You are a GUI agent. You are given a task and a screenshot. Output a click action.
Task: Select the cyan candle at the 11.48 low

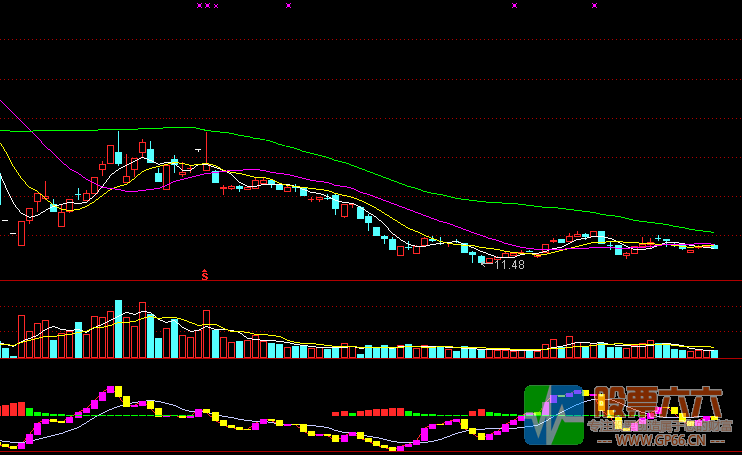tap(482, 260)
